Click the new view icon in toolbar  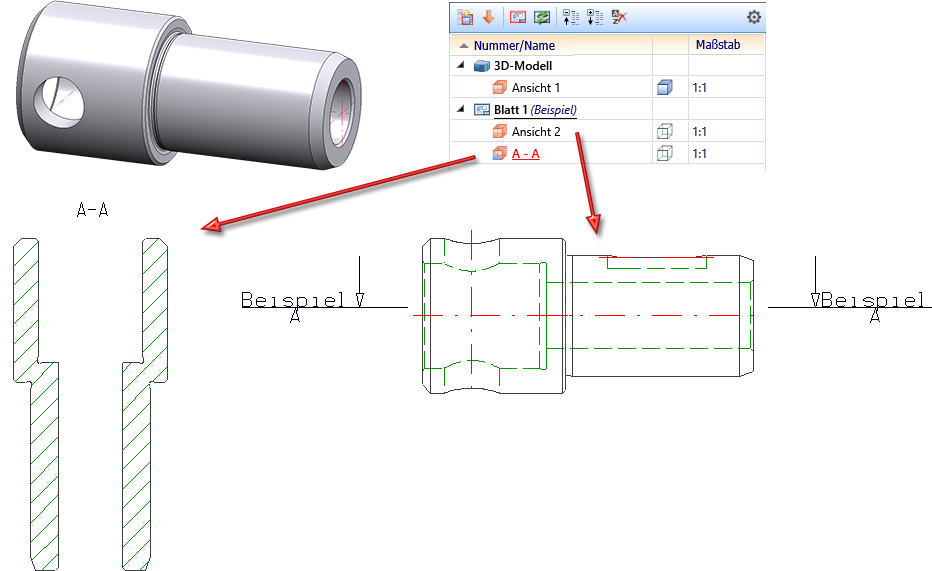coord(466,17)
